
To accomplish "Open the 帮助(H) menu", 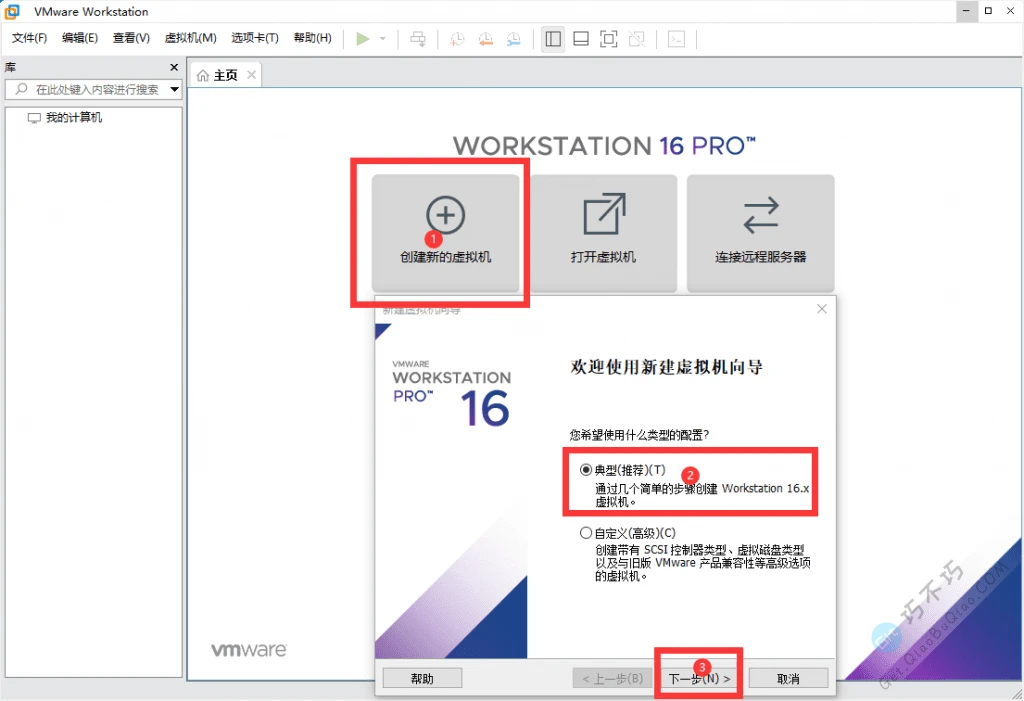I will [312, 38].
